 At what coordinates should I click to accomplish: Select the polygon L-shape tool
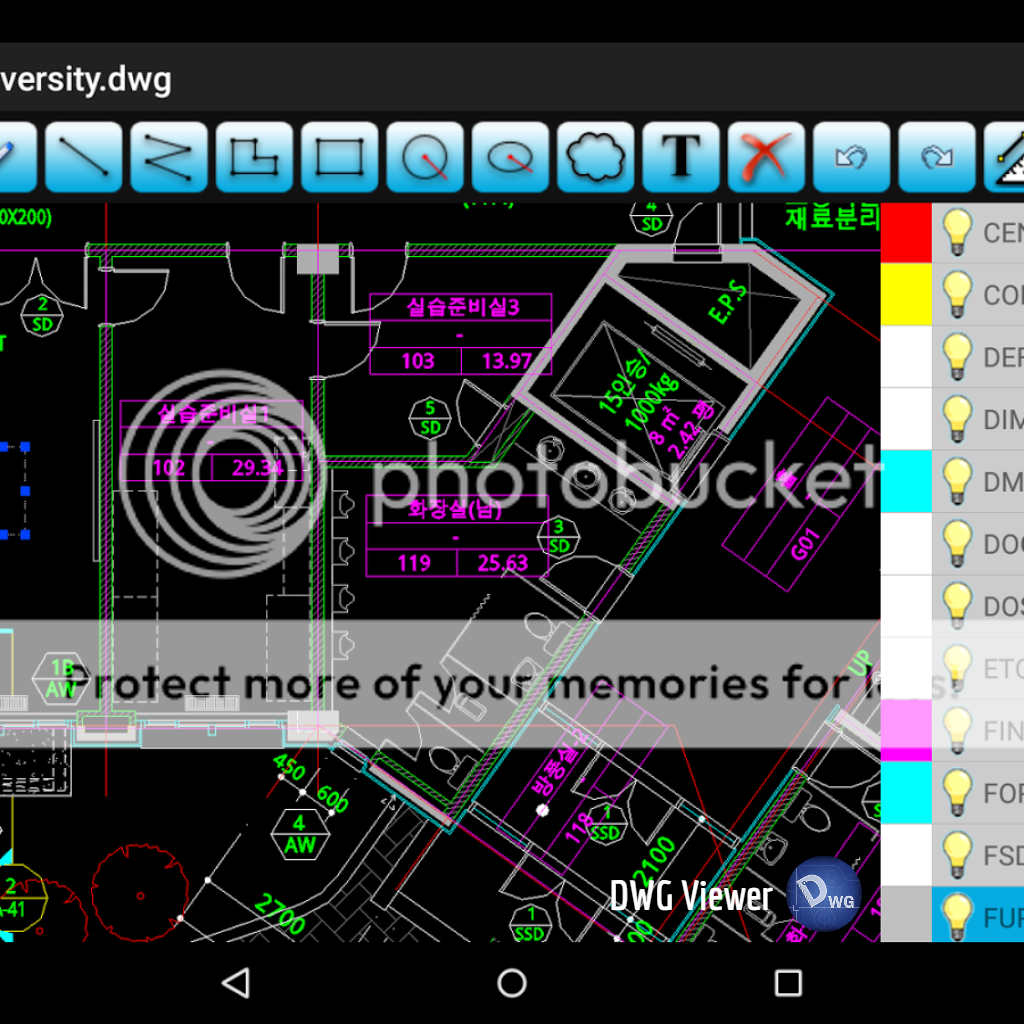(x=254, y=157)
